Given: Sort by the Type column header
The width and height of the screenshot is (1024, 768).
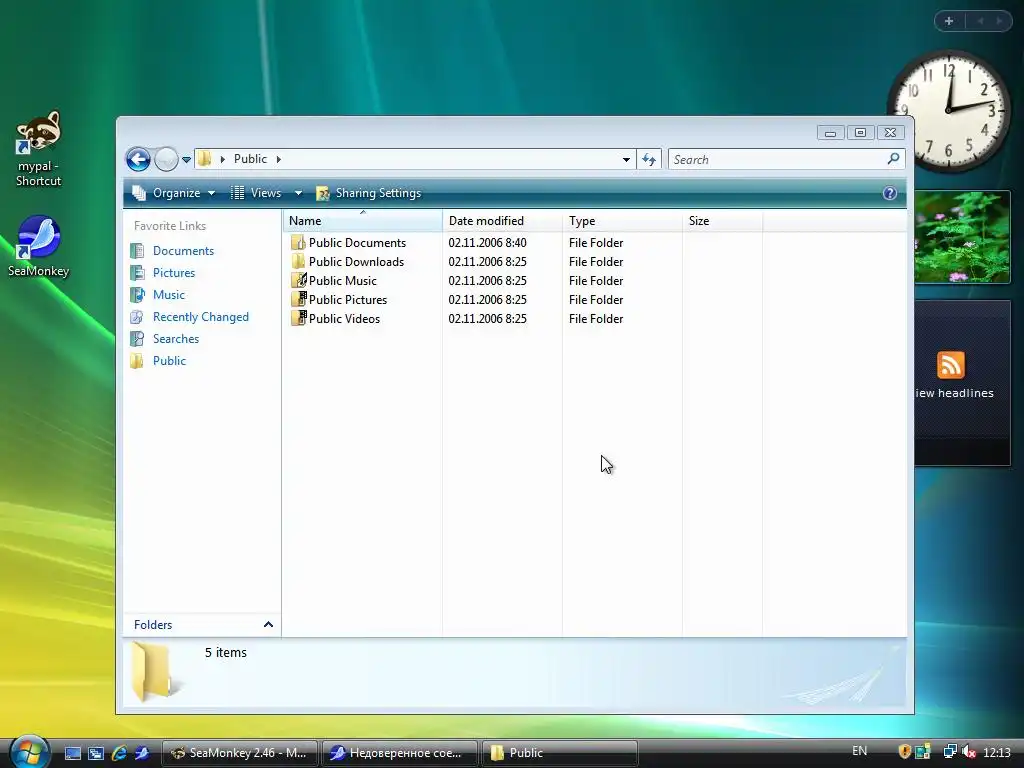Looking at the screenshot, I should [x=622, y=221].
